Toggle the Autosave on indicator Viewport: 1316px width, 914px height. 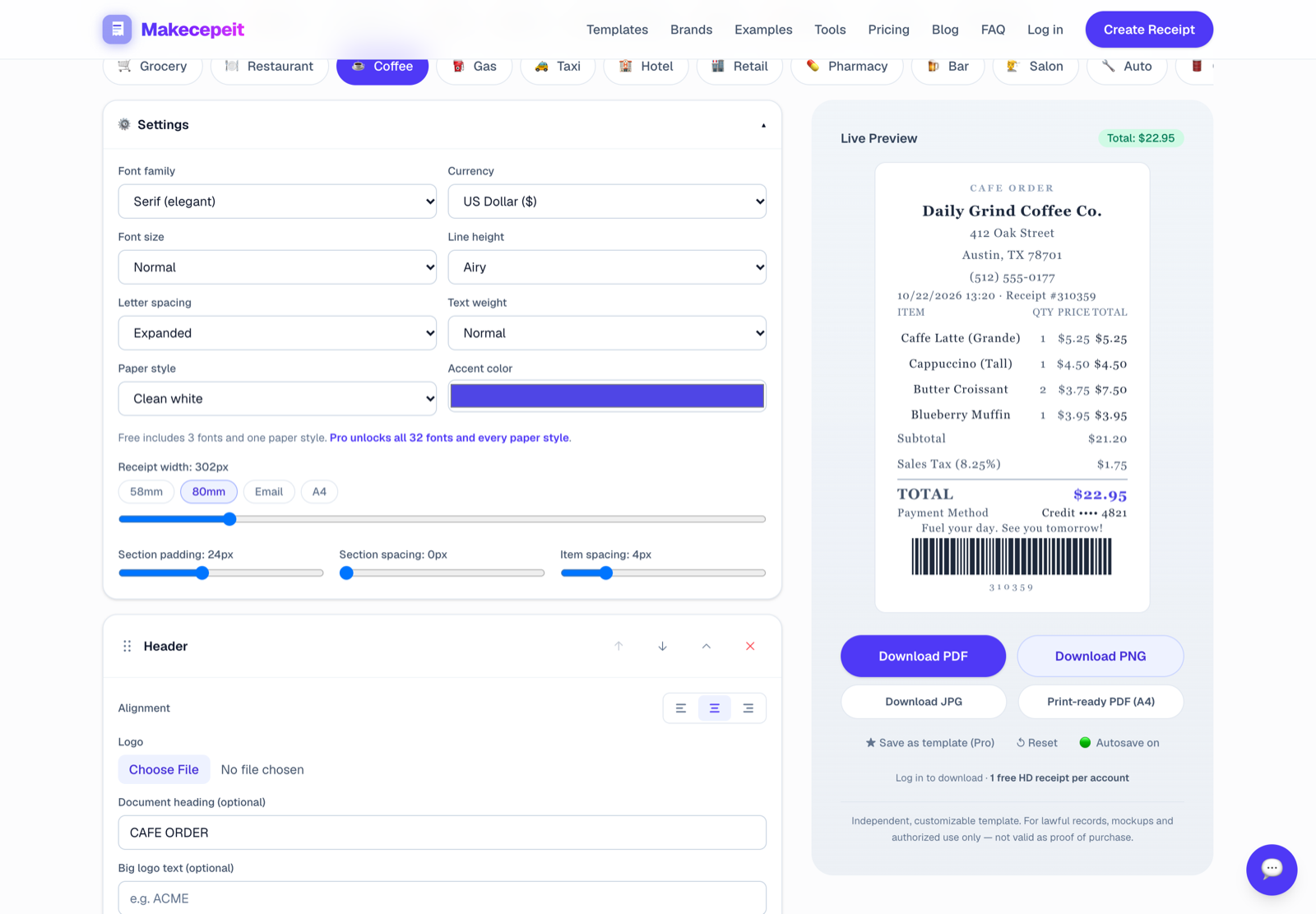click(x=1119, y=742)
